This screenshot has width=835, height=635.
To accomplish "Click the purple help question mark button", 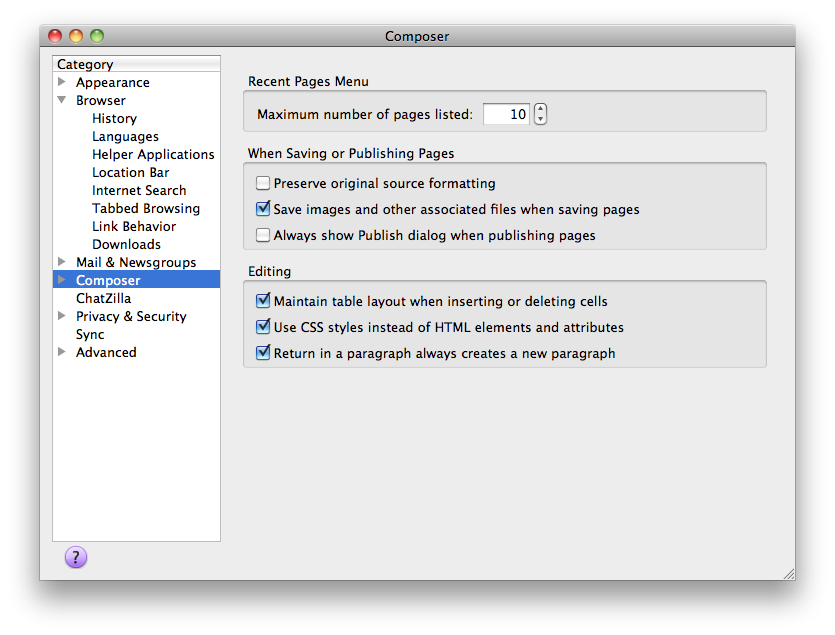I will pos(76,558).
